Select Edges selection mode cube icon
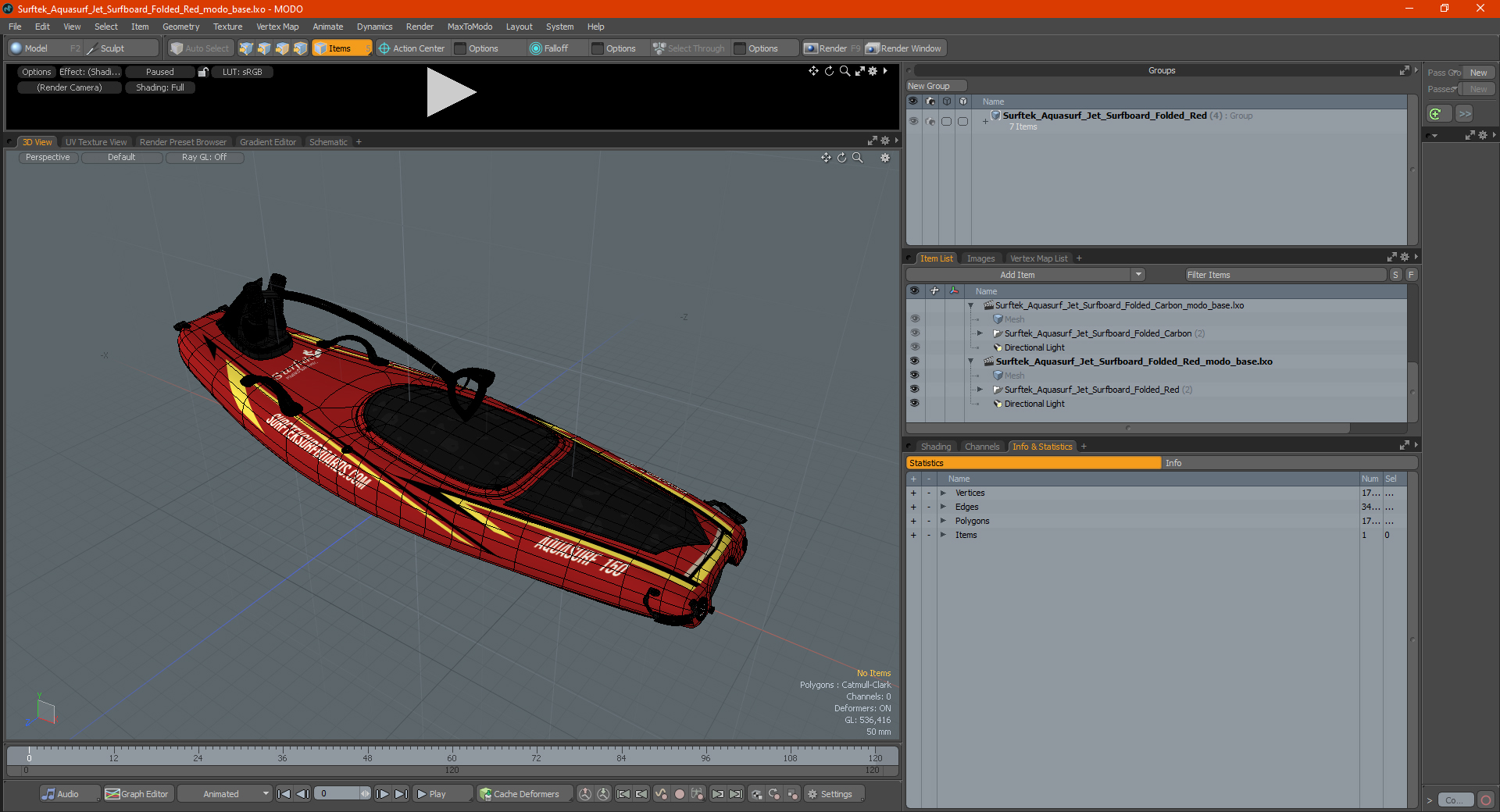This screenshot has height=812, width=1500. [x=264, y=48]
